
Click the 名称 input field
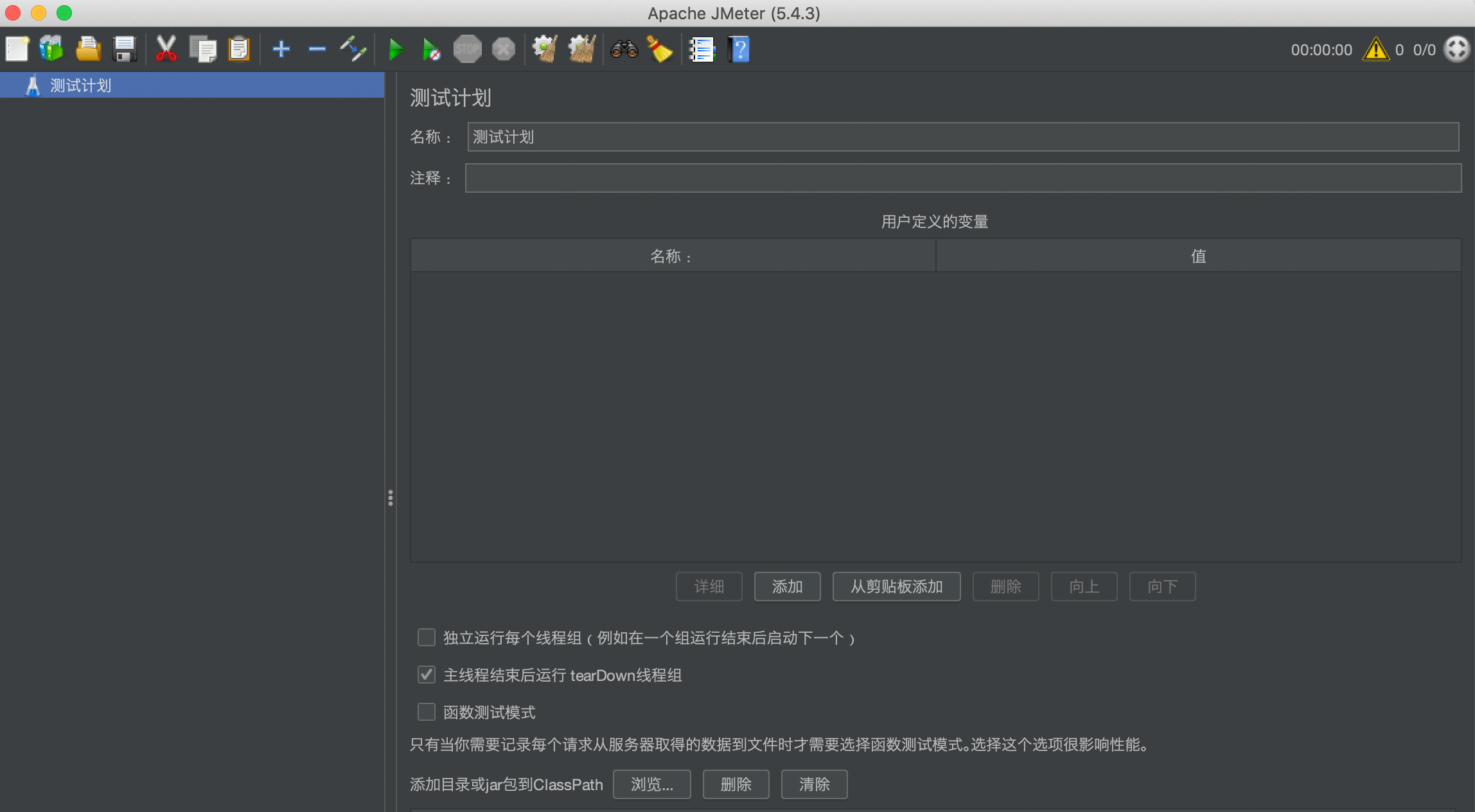[963, 137]
